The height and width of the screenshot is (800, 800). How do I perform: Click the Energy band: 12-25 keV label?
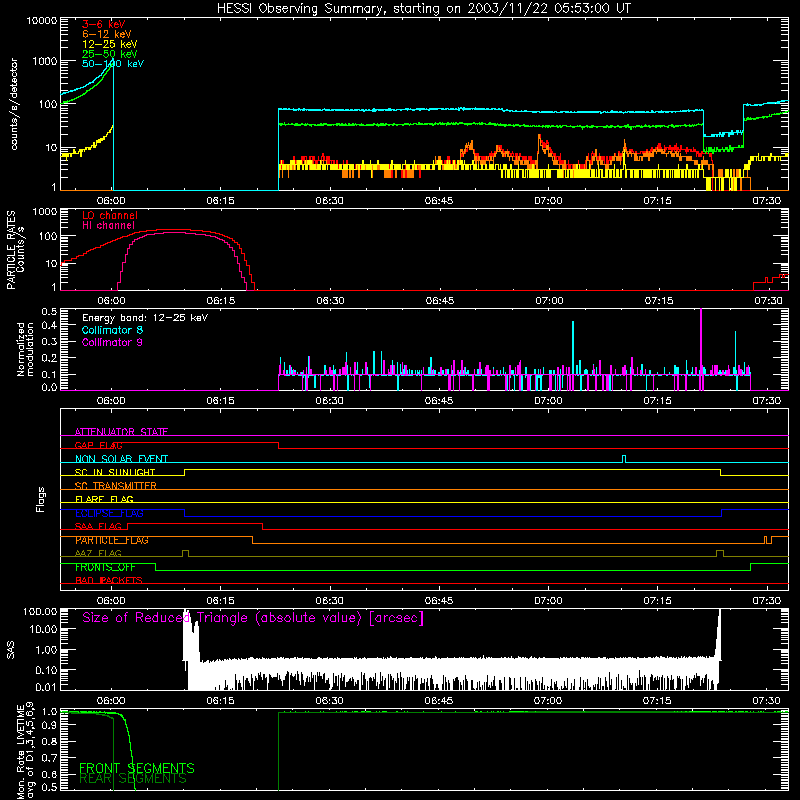pyautogui.click(x=145, y=318)
